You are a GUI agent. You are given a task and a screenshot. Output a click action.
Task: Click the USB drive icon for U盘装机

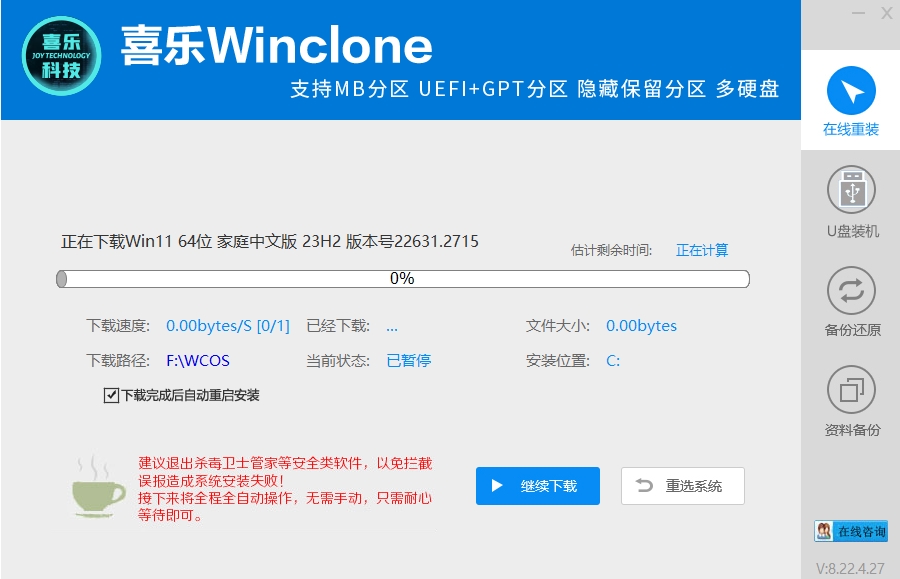(851, 190)
